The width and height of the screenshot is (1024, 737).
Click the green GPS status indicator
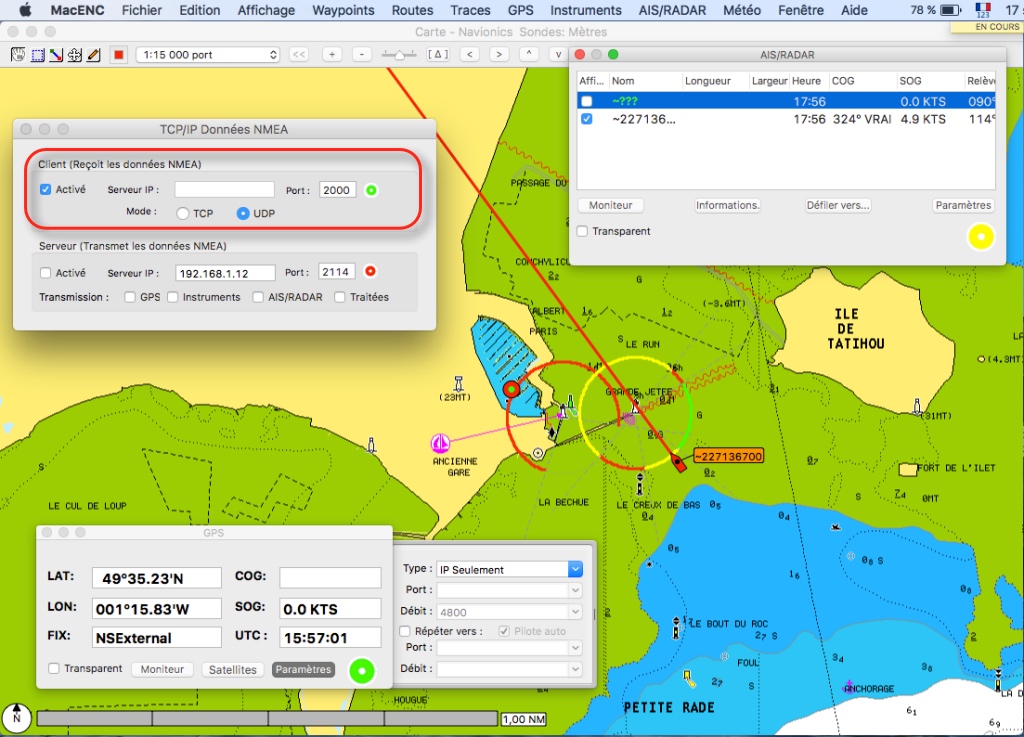pos(363,670)
